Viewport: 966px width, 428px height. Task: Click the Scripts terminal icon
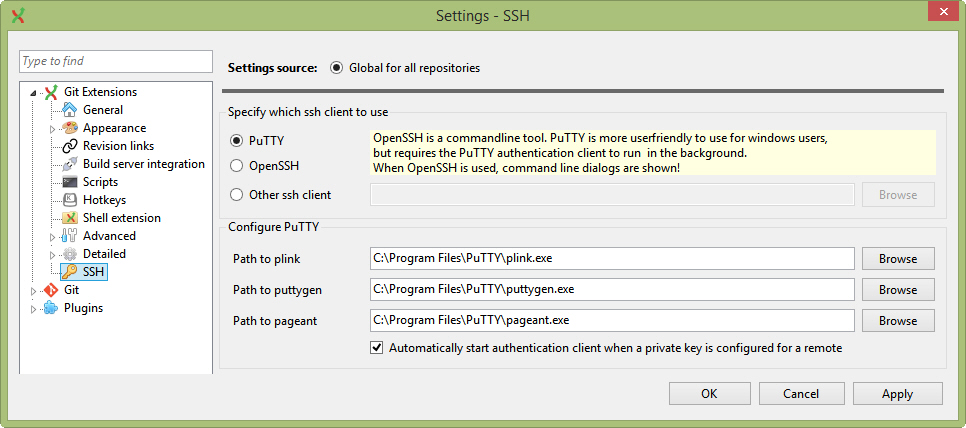point(70,182)
